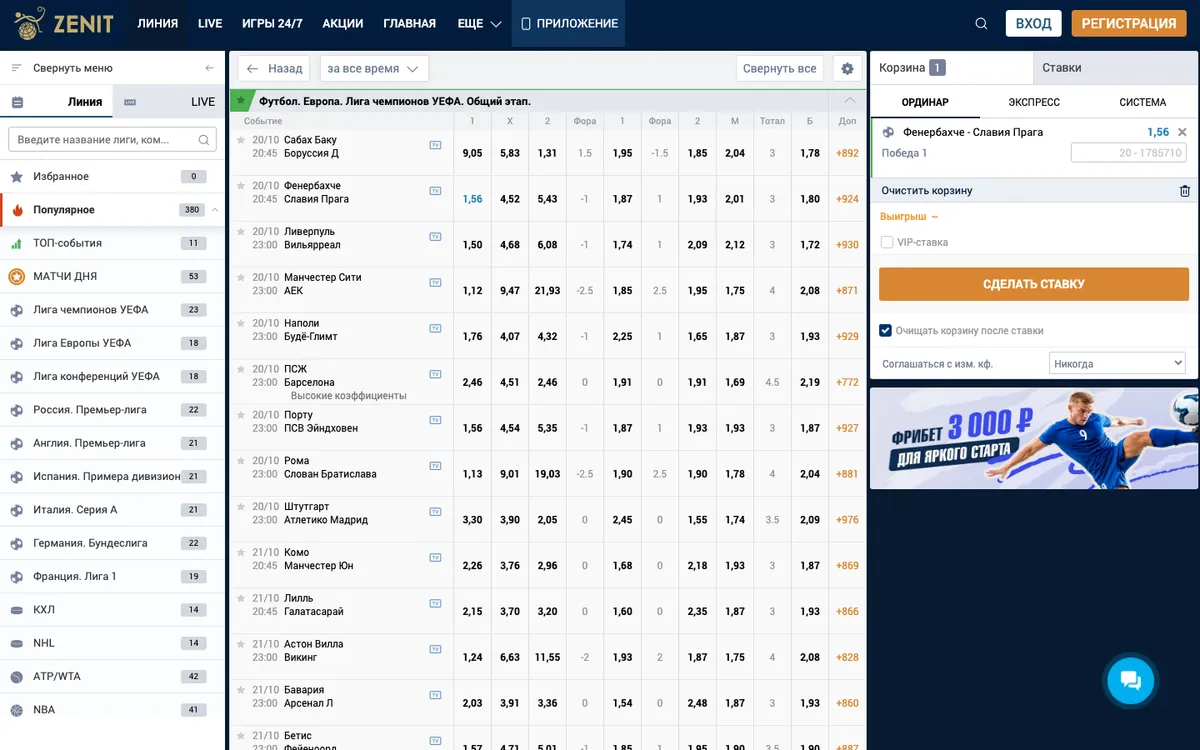The image size is (1200, 750).
Task: Switch to the ЭКСПРЕСС tab
Action: (x=1034, y=102)
